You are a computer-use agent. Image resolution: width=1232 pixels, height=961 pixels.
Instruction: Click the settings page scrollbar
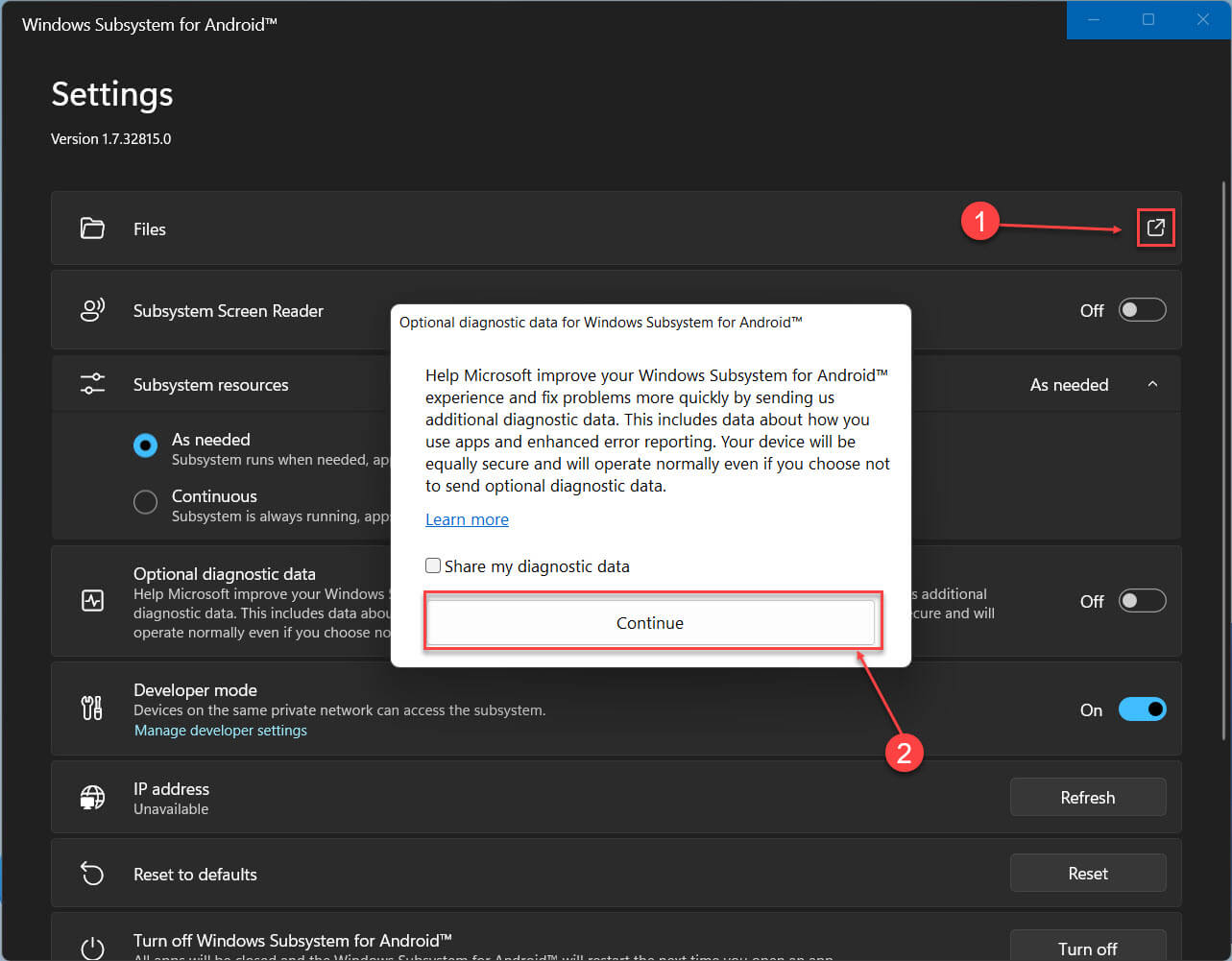click(1223, 461)
